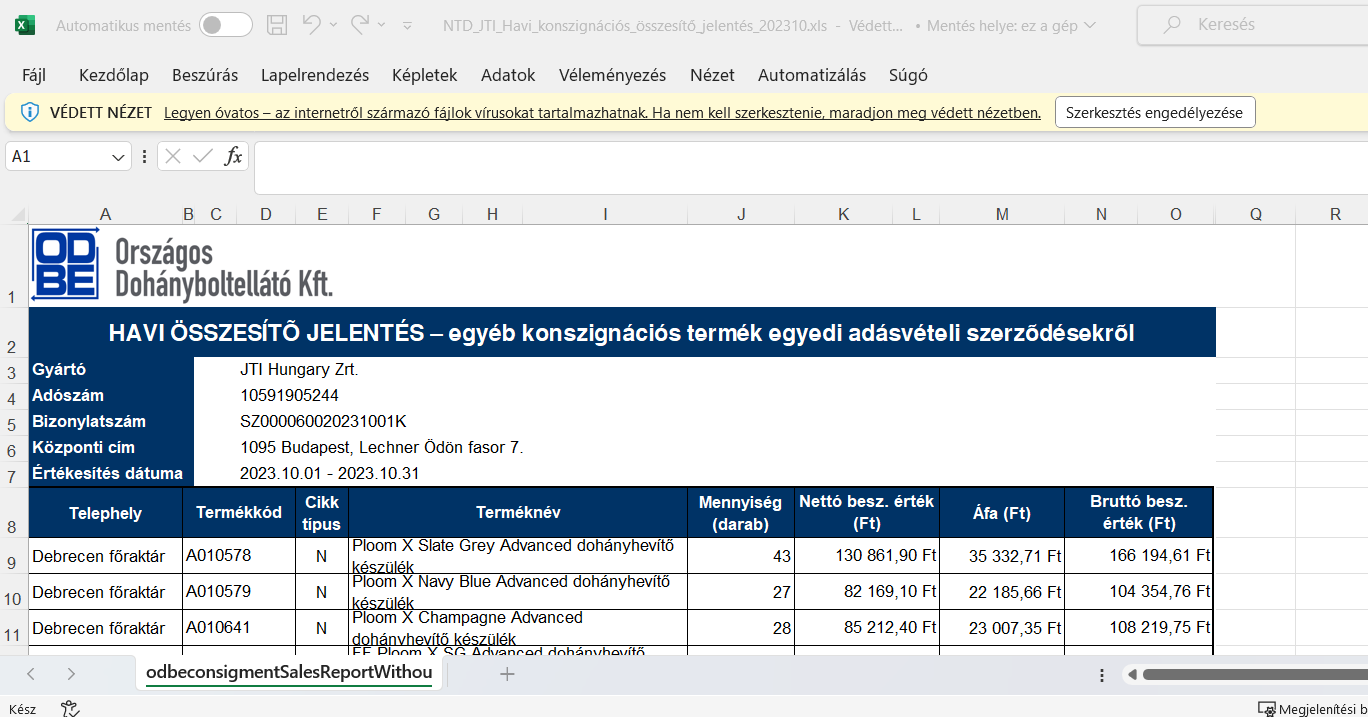The image size is (1368, 717).
Task: Click the formula bar Cancel X icon
Action: coord(173,156)
